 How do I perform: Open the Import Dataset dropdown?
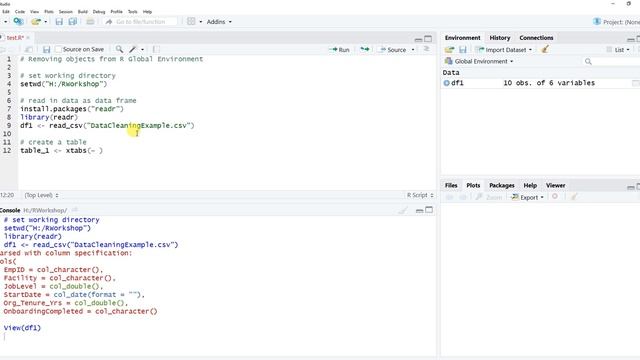point(504,50)
